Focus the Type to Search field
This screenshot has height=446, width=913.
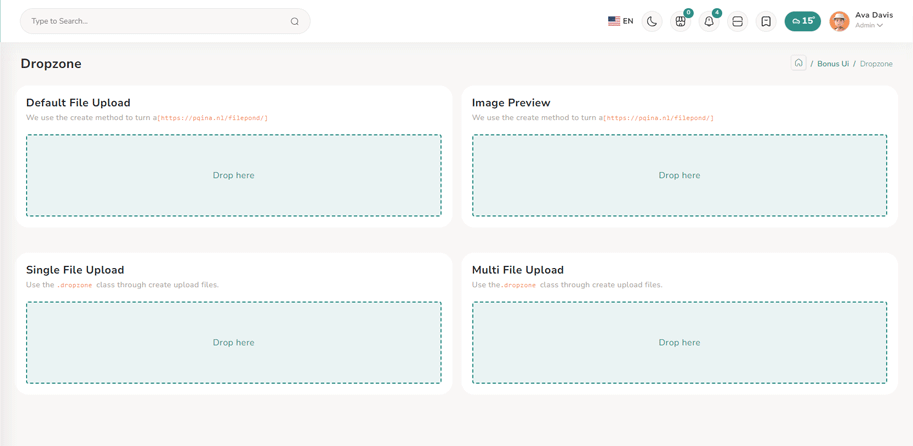tap(150, 21)
